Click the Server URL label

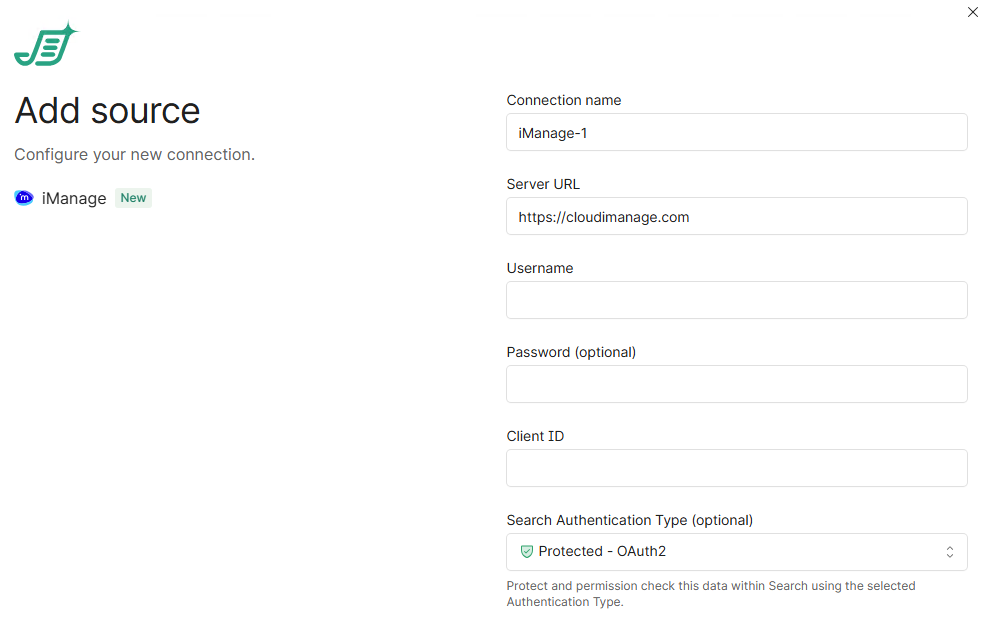point(542,184)
